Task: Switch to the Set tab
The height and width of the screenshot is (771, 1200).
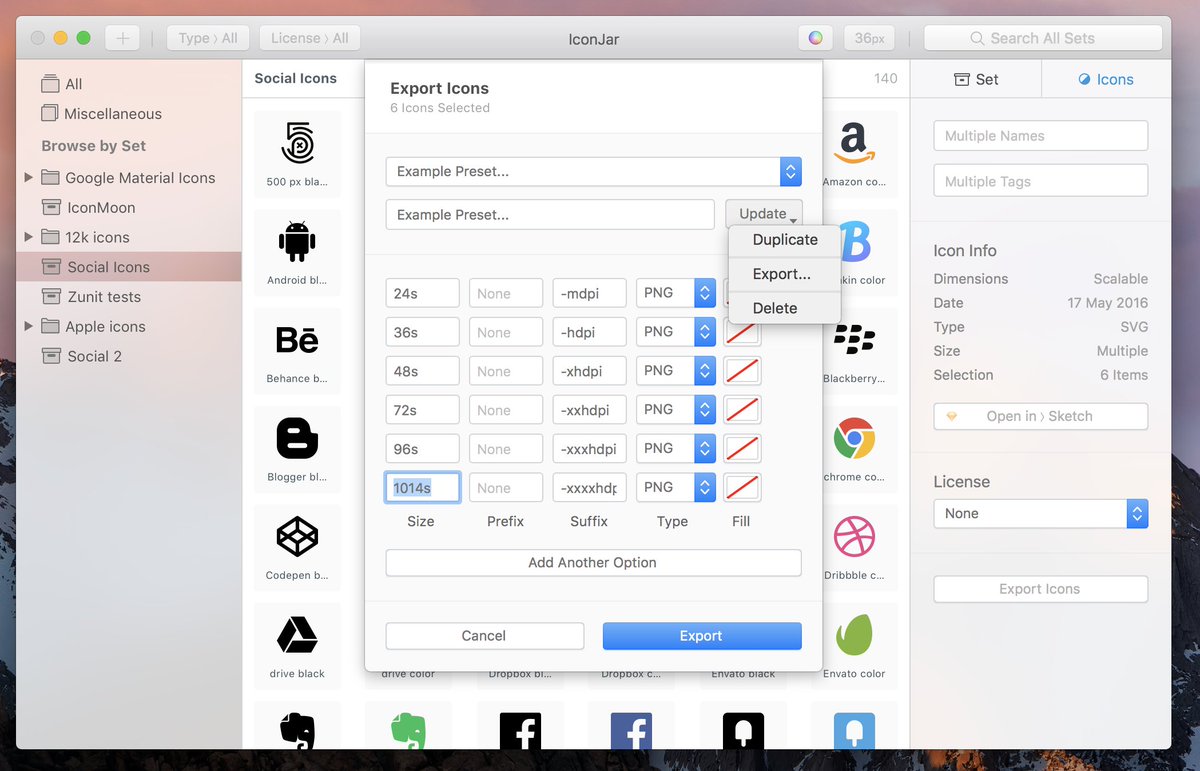Action: pos(976,79)
